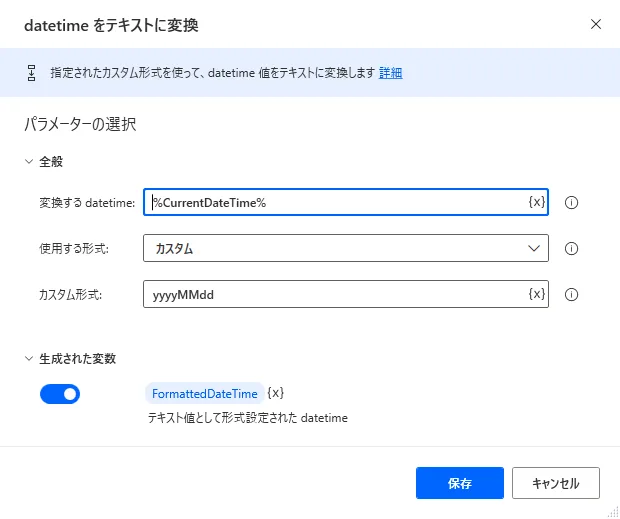
Task: Click into the yyyyMMdd custom format field
Action: (x=335, y=295)
